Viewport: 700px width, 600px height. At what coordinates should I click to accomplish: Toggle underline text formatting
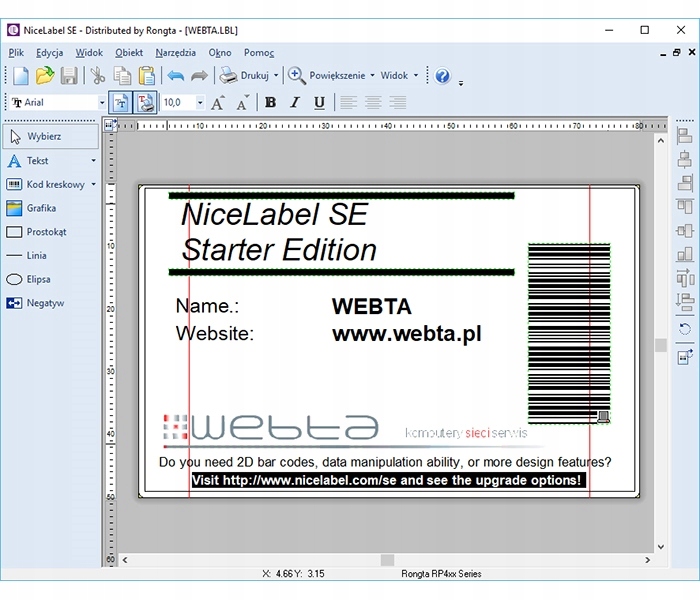coord(319,103)
